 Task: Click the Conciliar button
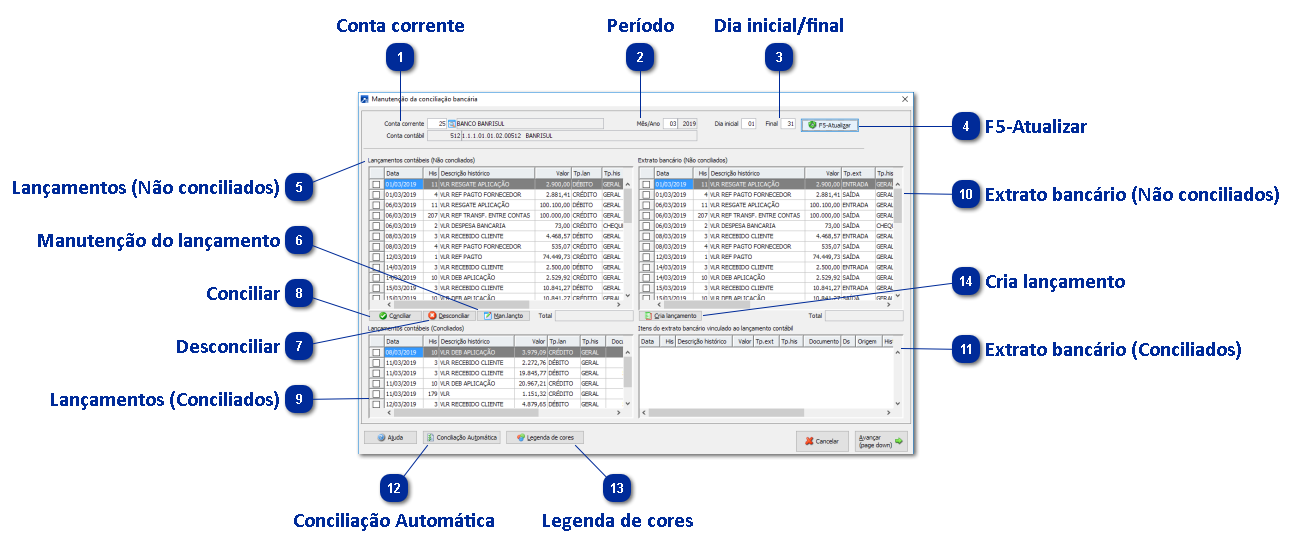click(x=394, y=315)
